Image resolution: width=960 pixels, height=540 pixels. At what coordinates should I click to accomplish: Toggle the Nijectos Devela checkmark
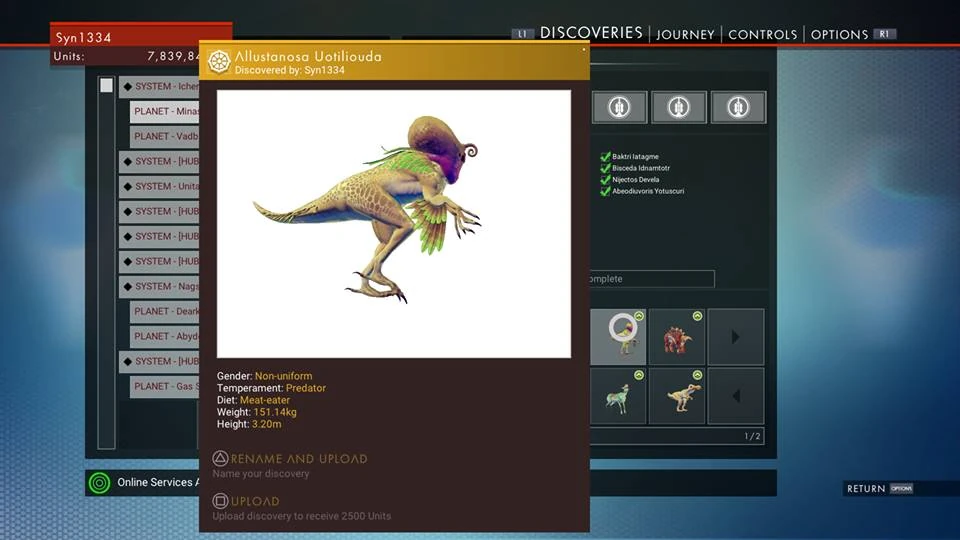[x=606, y=179]
